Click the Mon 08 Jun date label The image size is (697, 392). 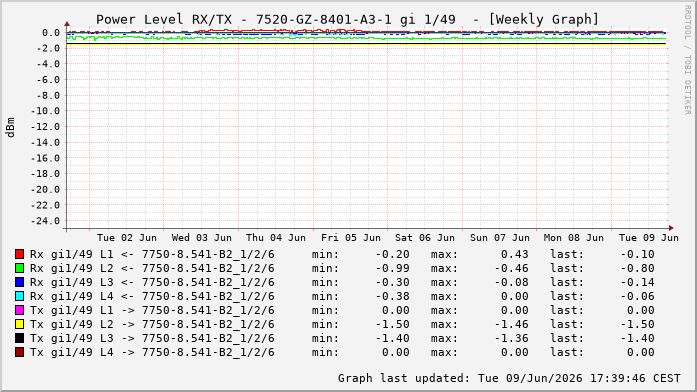pos(574,238)
